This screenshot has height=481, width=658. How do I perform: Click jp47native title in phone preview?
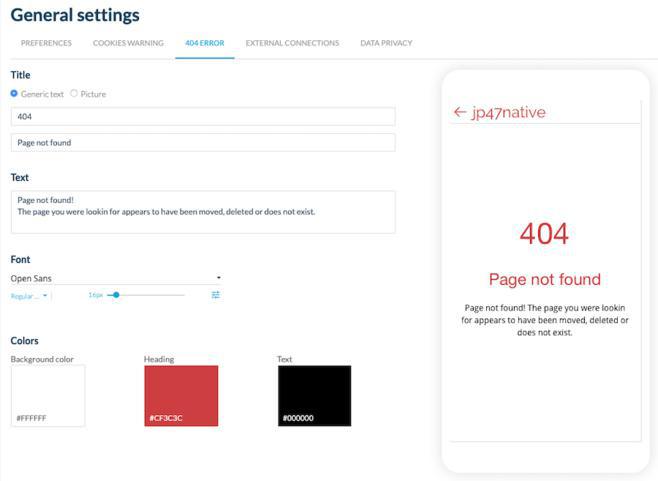(509, 112)
